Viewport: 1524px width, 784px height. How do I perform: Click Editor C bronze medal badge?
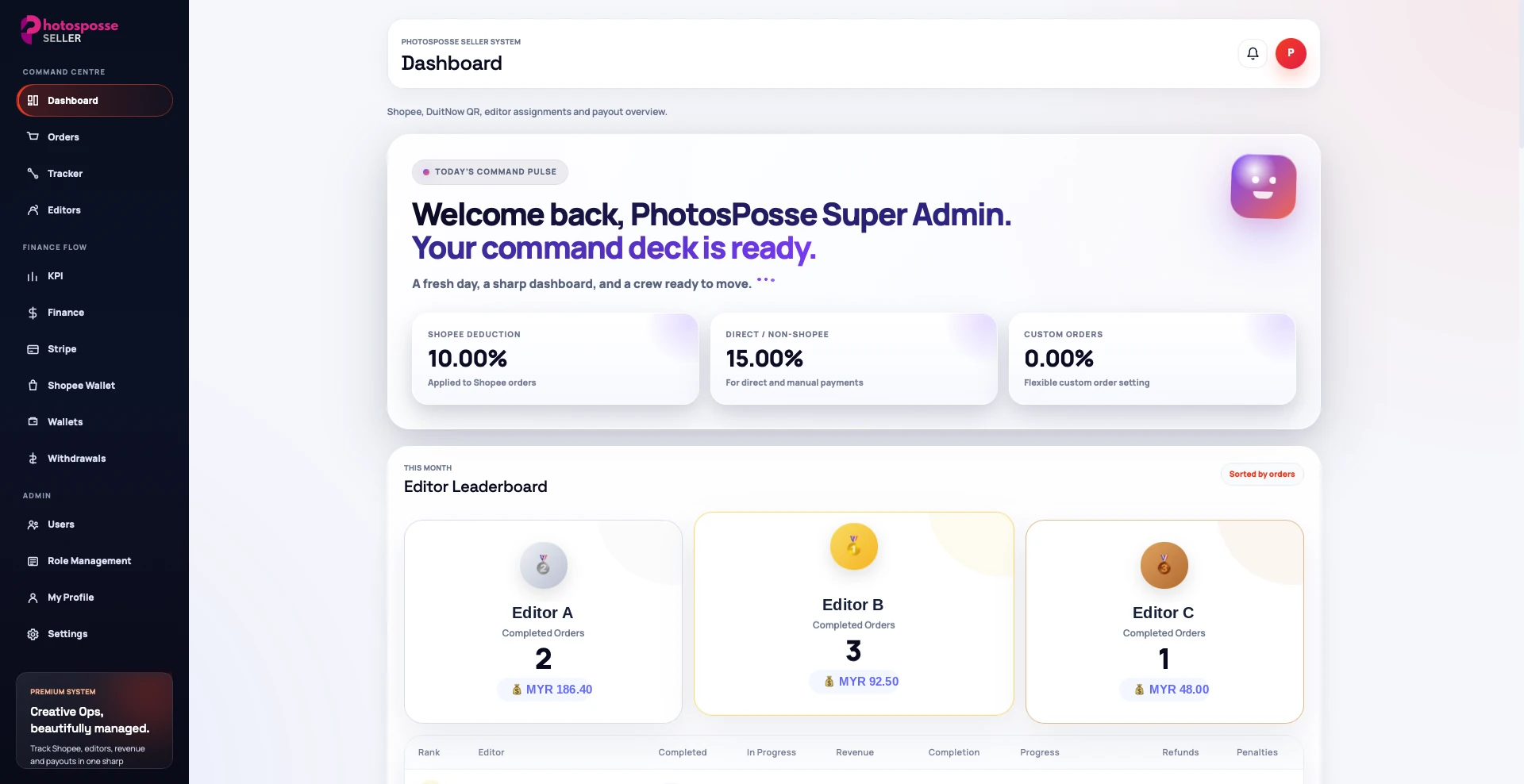tap(1164, 565)
